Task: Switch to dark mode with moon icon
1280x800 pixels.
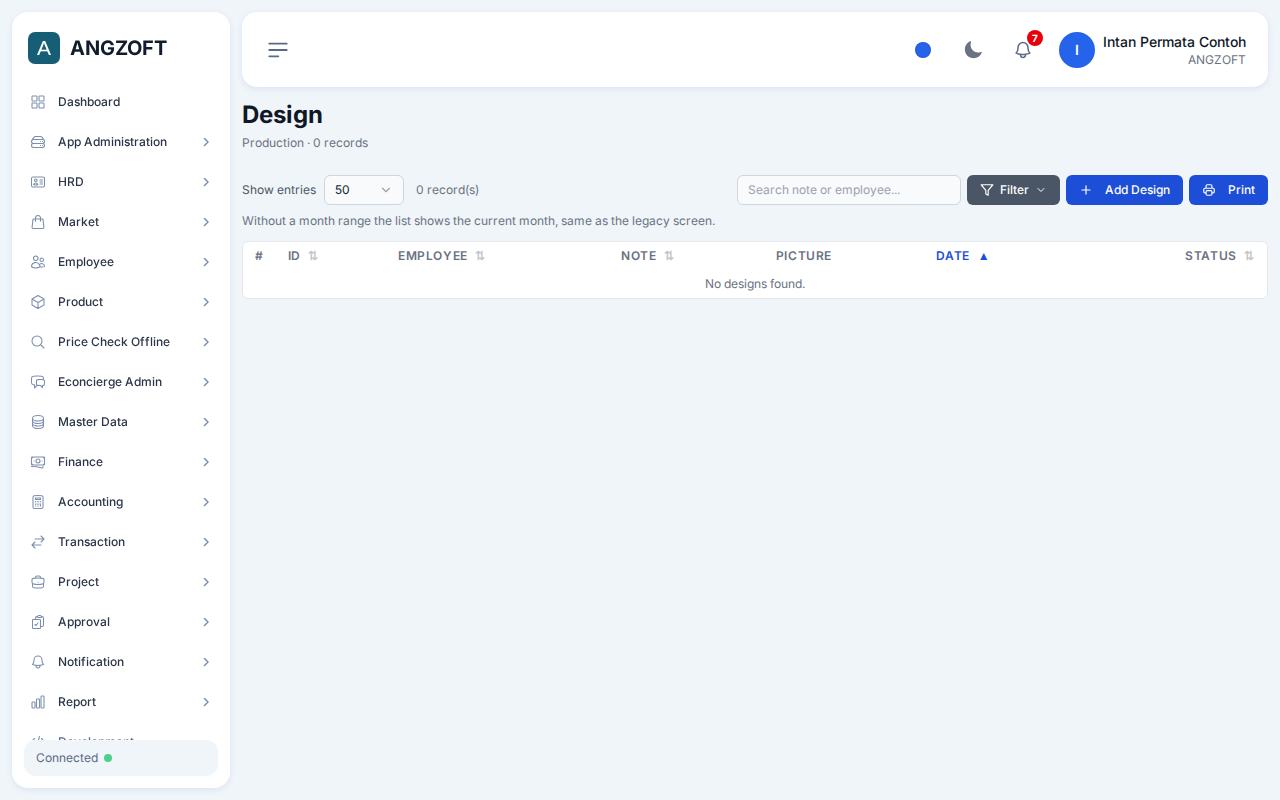Action: coord(973,50)
